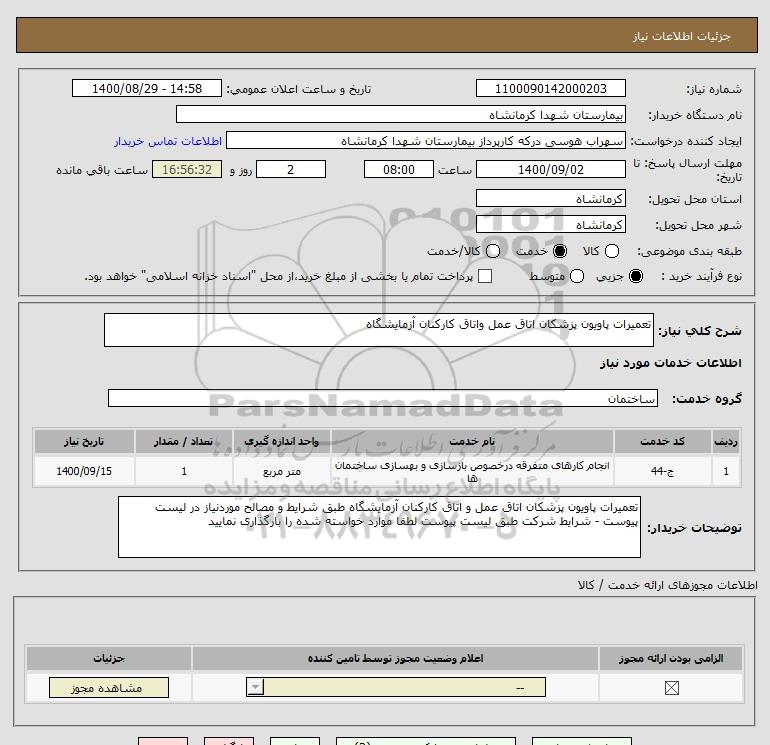
Task: Click the مشاهده مجوز button
Action: (x=109, y=688)
